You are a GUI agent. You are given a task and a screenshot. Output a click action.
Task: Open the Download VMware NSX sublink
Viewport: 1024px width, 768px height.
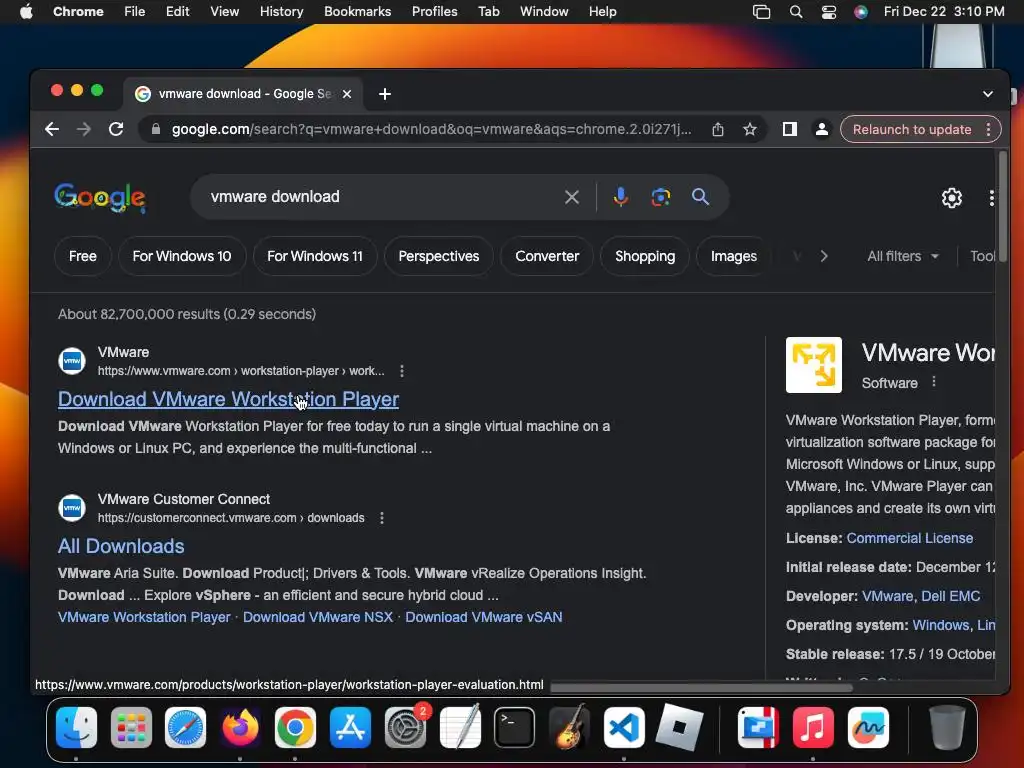pos(318,617)
